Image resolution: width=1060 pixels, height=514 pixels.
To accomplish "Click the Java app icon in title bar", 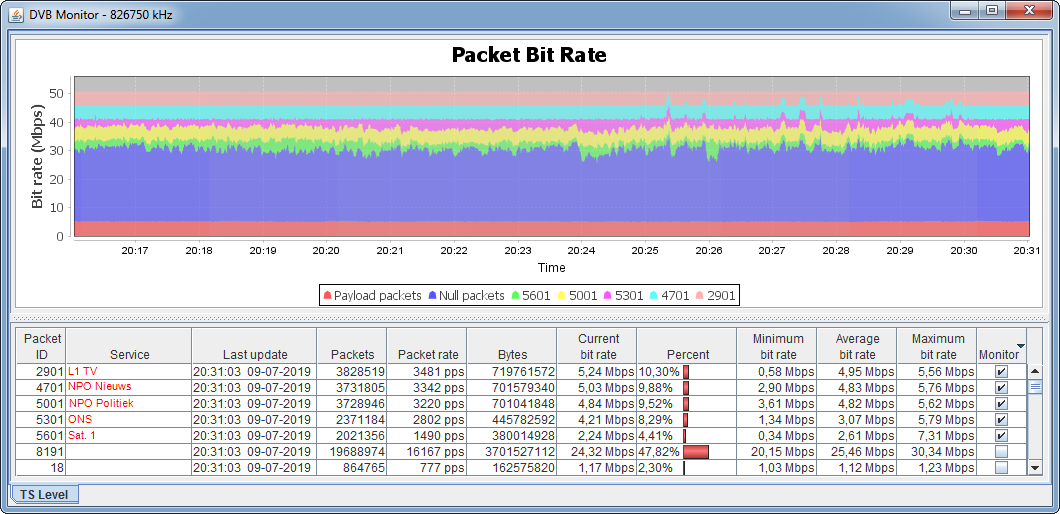I will point(16,13).
